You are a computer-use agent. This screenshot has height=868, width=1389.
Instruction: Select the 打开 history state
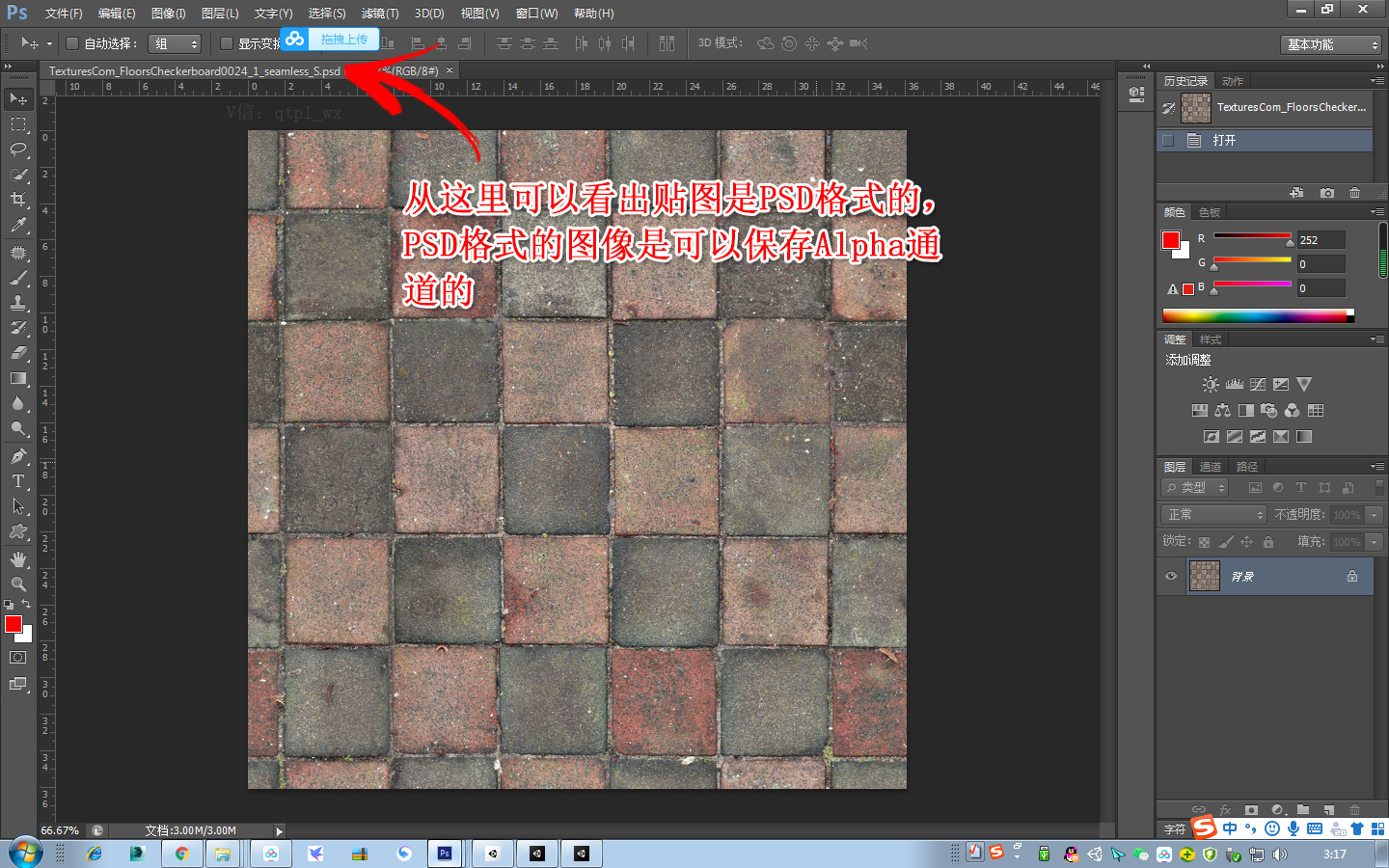pyautogui.click(x=1265, y=141)
